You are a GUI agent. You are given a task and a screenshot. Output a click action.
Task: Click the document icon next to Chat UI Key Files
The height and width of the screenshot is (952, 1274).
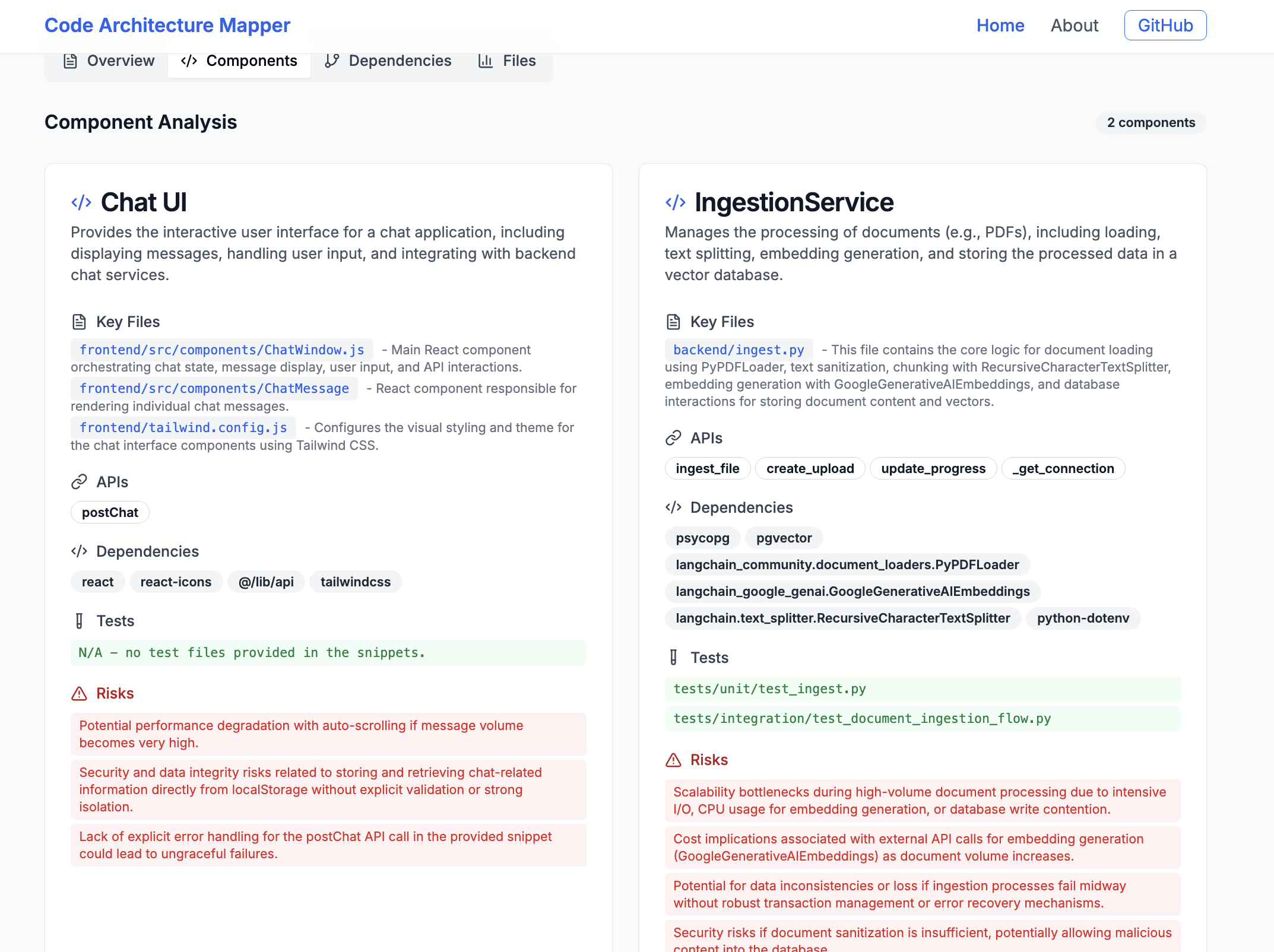(79, 322)
